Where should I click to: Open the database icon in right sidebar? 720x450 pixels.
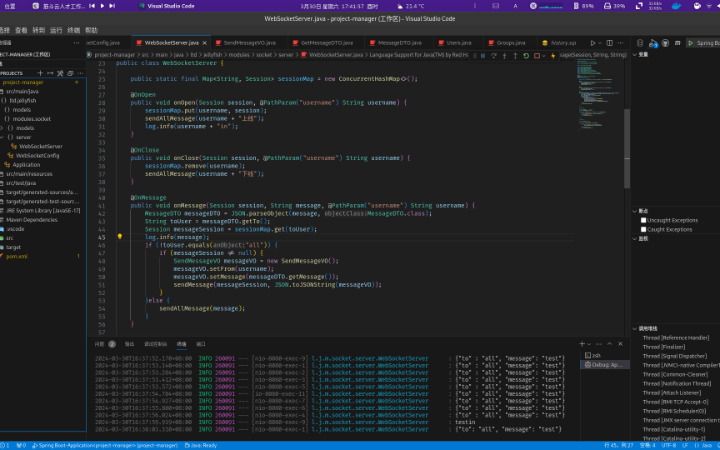coord(640,43)
